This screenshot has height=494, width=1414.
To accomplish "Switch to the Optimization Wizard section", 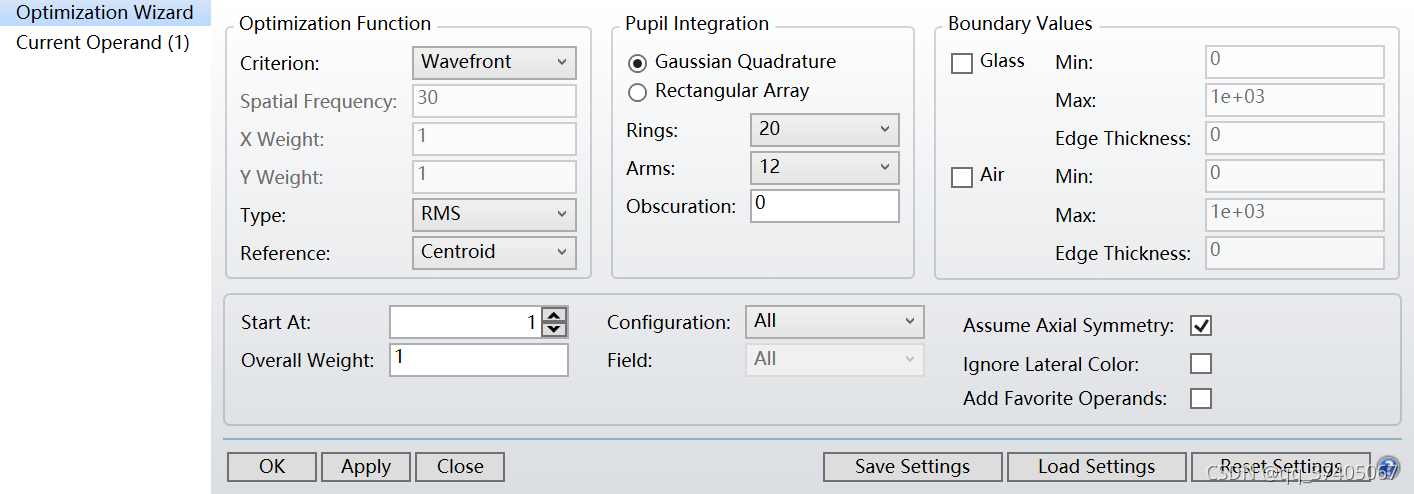I will (x=105, y=13).
